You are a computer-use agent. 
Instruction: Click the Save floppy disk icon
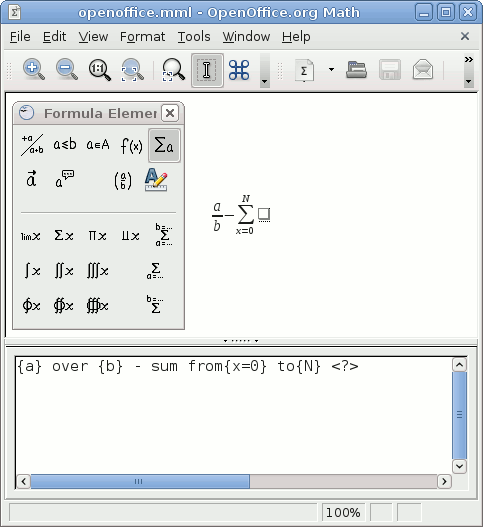tap(390, 70)
